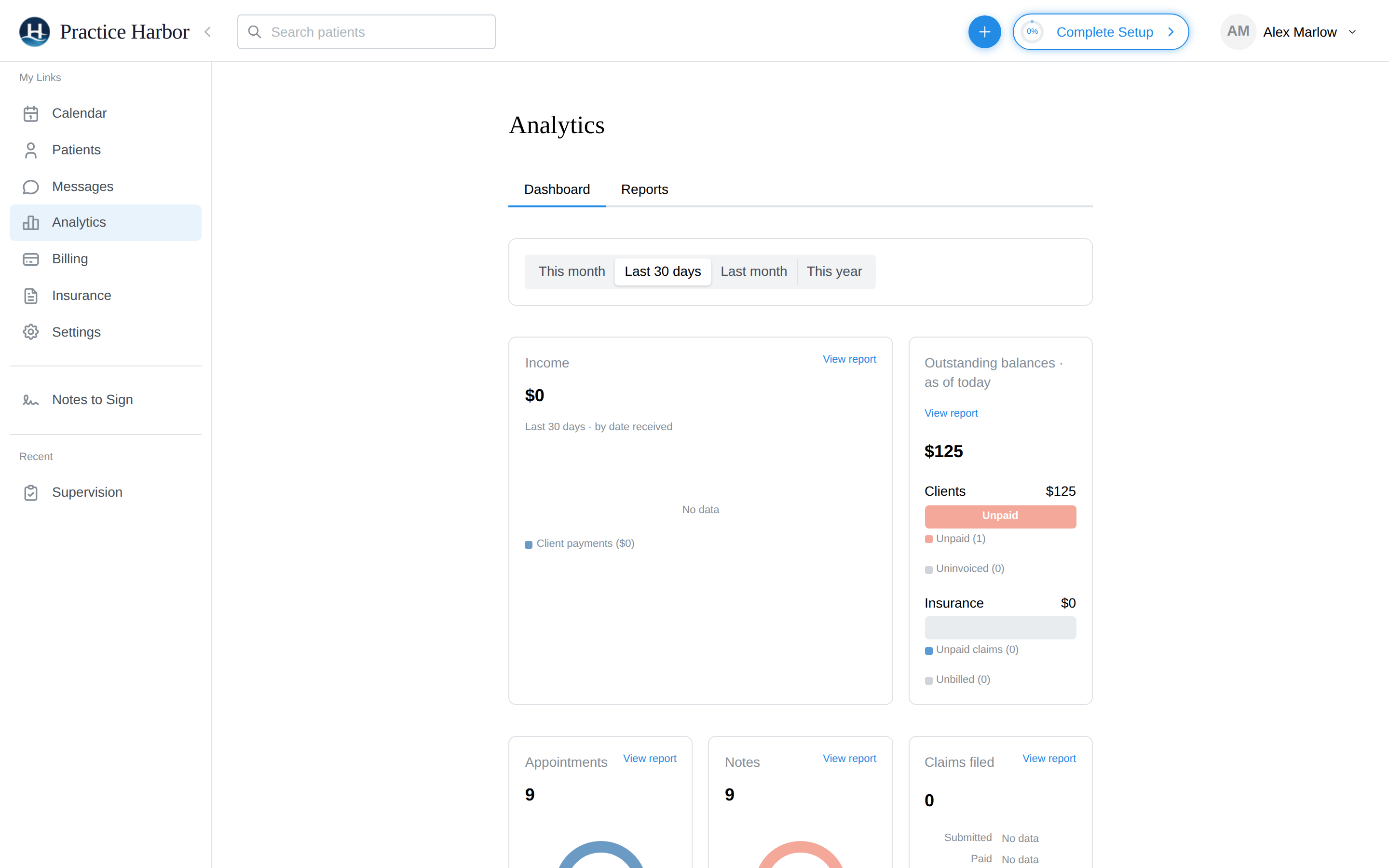This screenshot has width=1389, height=868.
Task: Click the Complete Setup right chevron
Action: (x=1171, y=32)
